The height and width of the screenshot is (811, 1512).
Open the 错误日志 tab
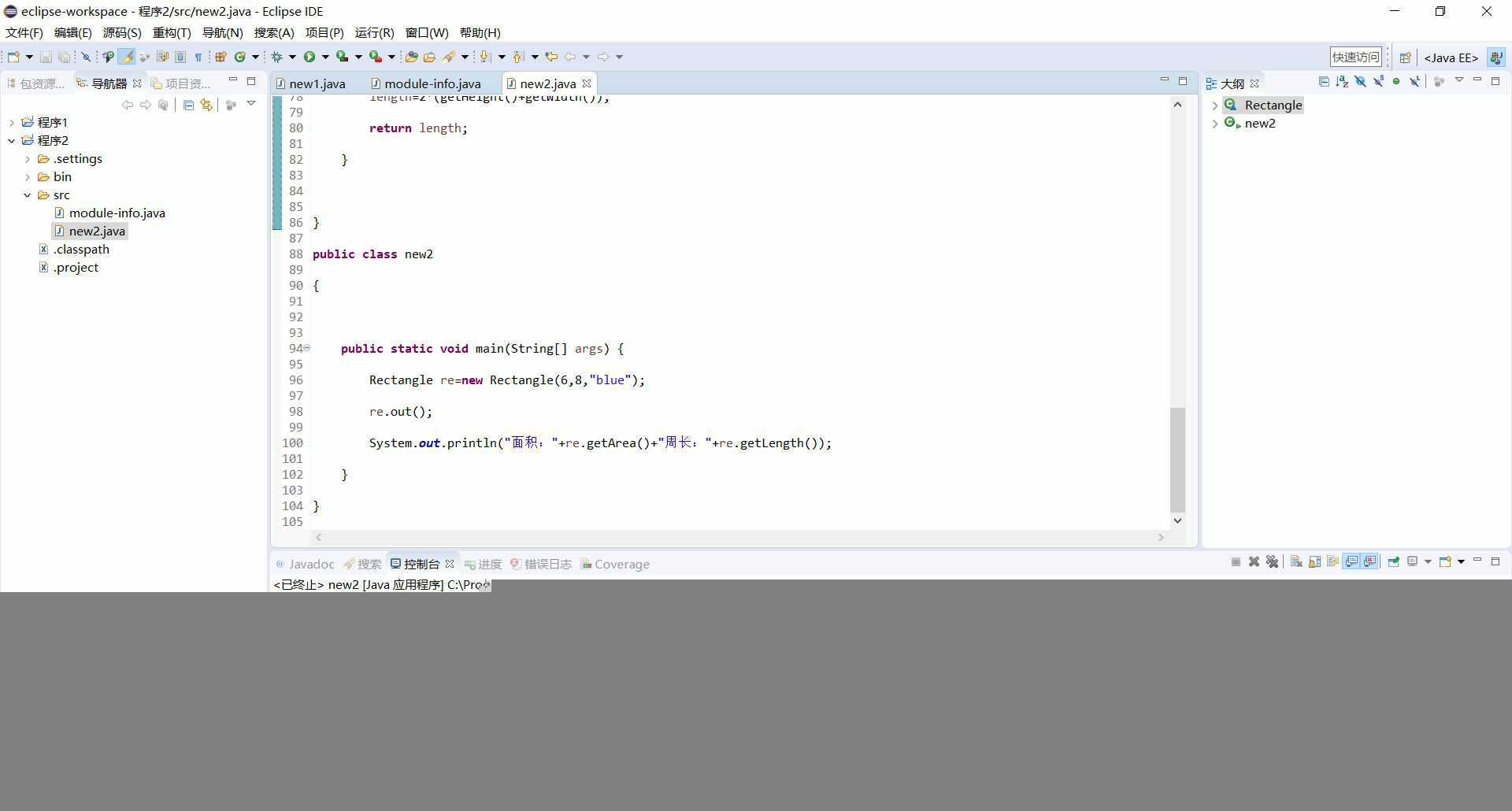coord(541,564)
